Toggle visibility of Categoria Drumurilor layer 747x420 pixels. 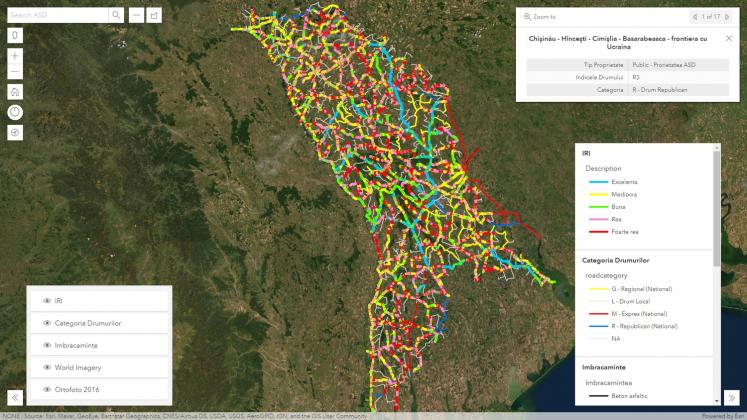[47, 323]
